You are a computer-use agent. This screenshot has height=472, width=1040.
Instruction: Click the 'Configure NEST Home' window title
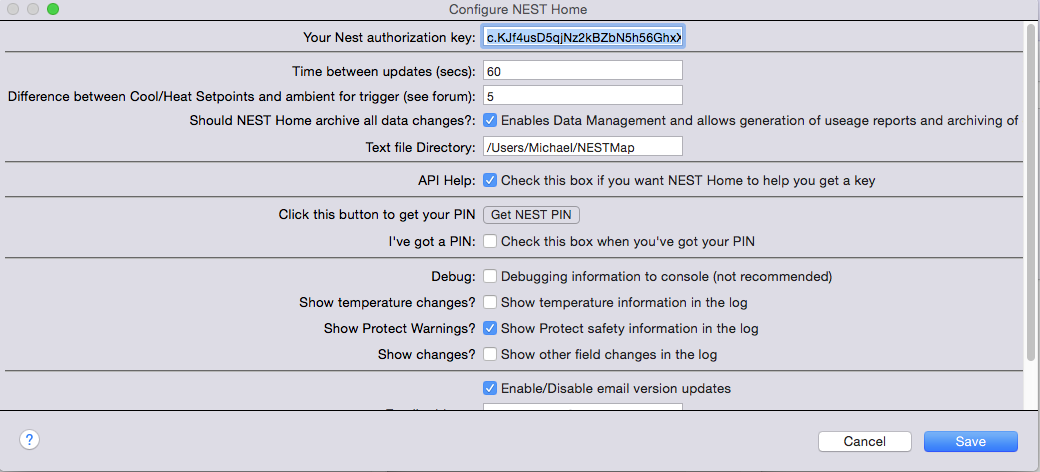click(518, 9)
